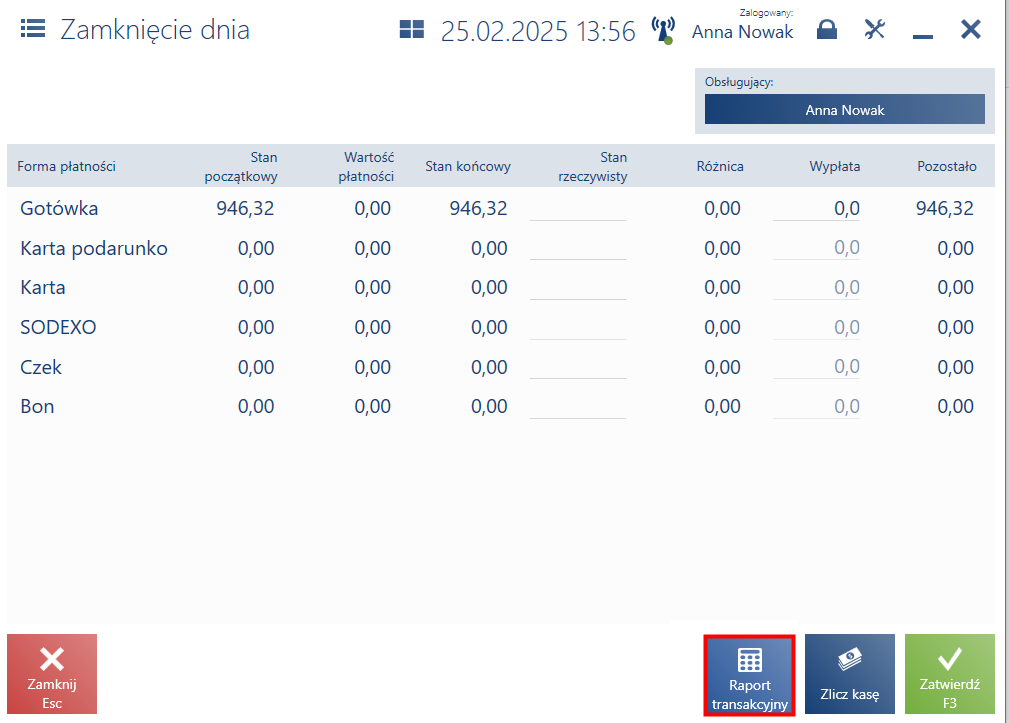The height and width of the screenshot is (723, 1009).
Task: Click Wypłata field for SODEXO
Action: 816,327
